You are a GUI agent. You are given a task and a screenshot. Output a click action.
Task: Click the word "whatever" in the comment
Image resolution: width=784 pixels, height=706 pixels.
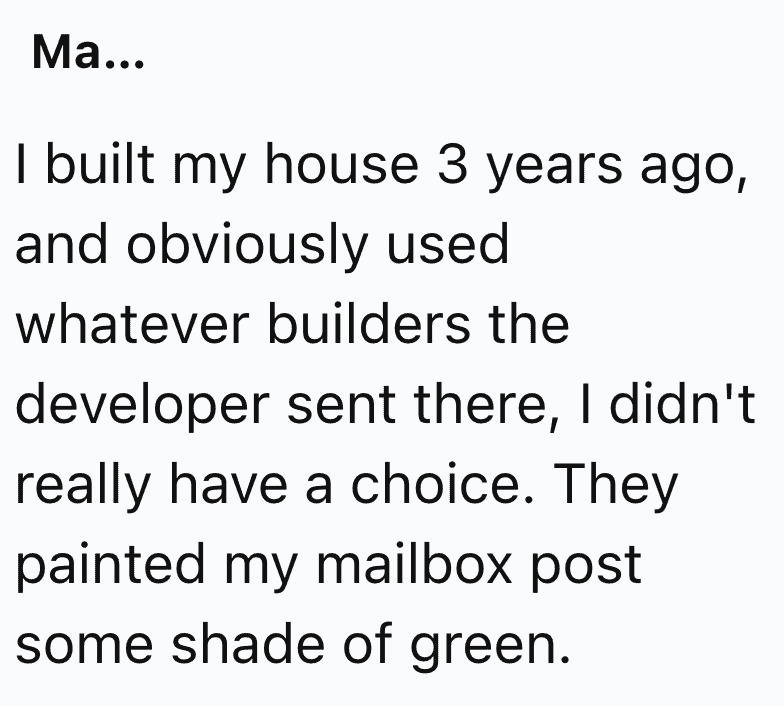[x=132, y=324]
